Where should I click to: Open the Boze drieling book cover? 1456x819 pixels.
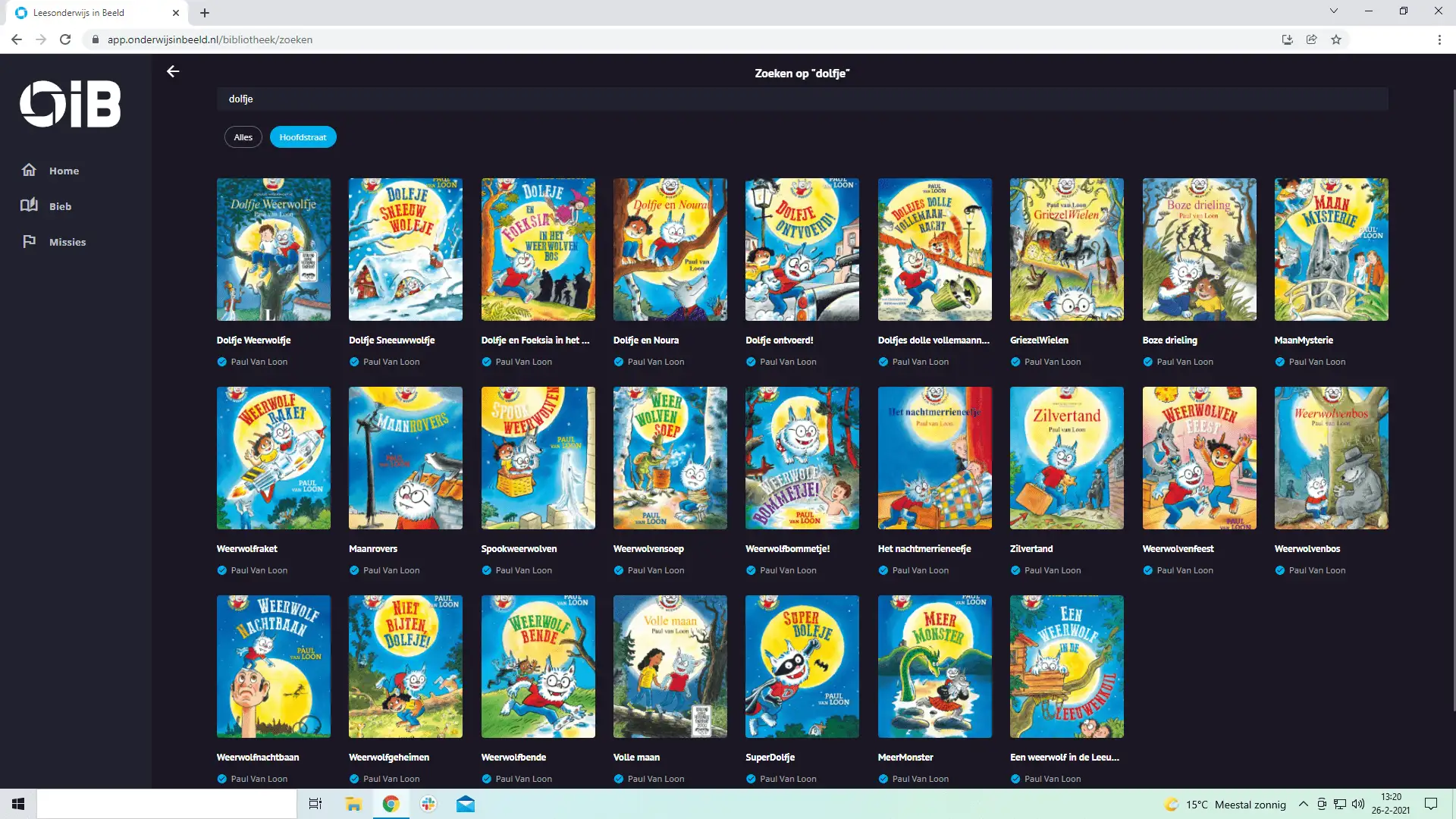point(1200,249)
